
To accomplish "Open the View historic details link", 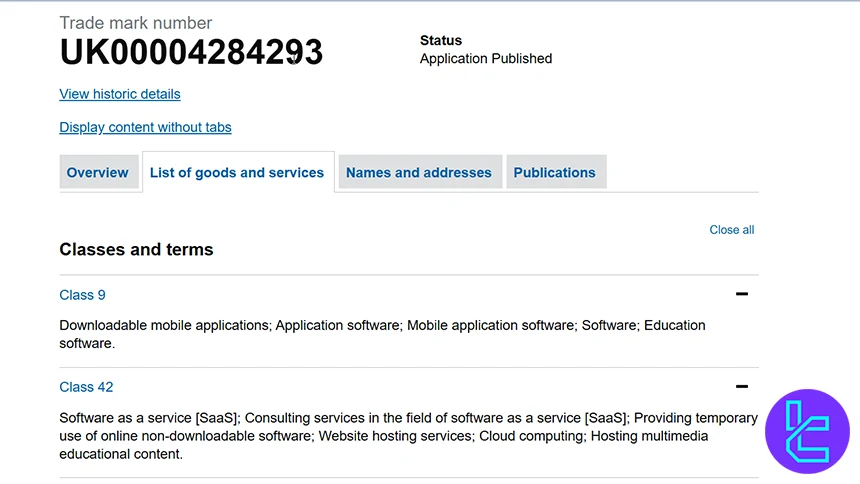I will (120, 94).
